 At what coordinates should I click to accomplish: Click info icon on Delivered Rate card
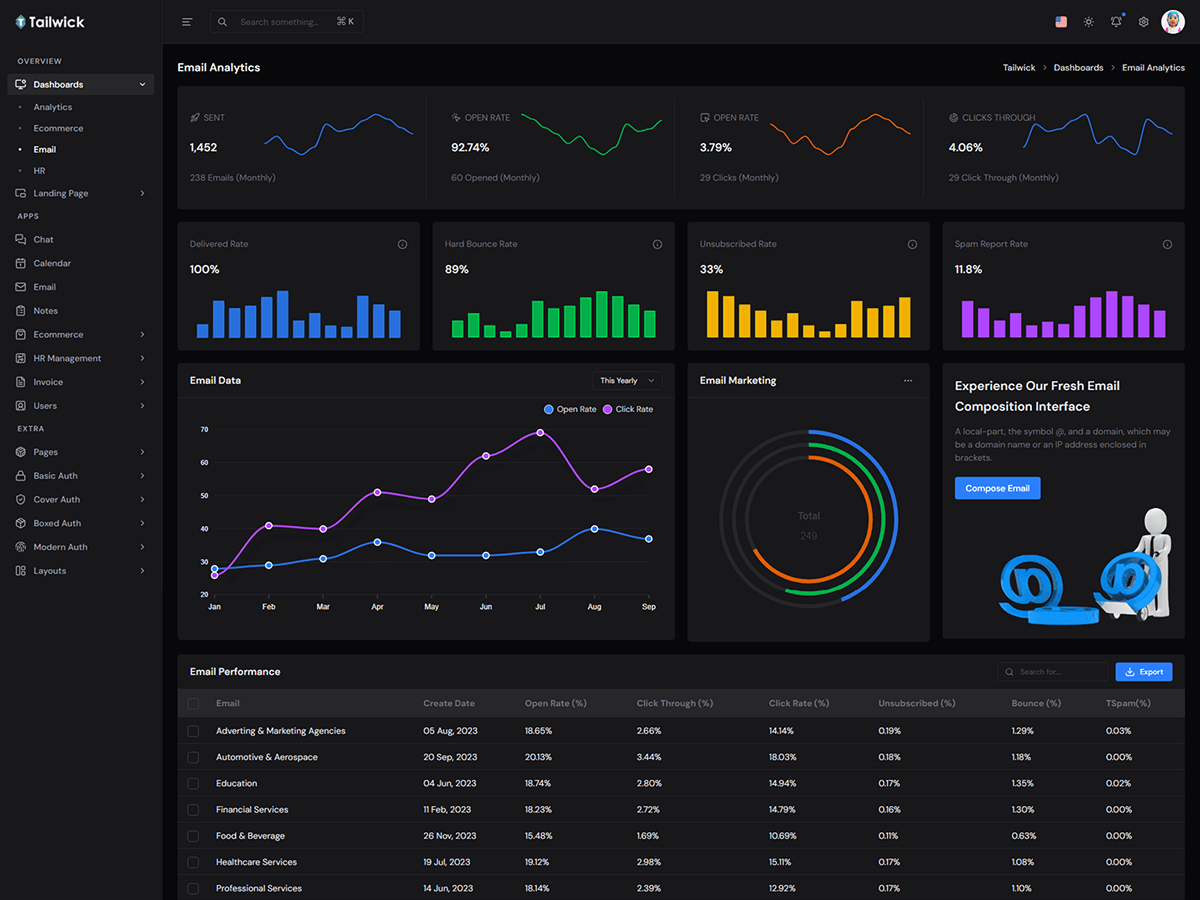pos(402,244)
